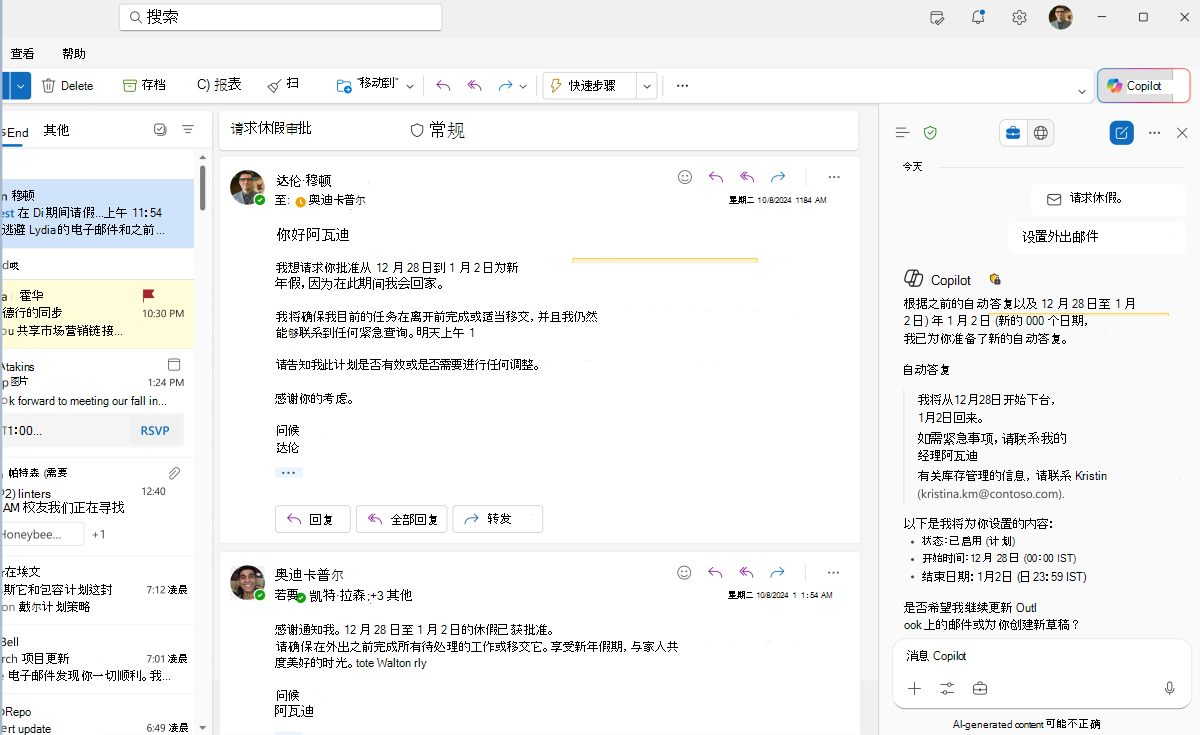Open the Atakins email calendar icon
The image size is (1200, 735).
click(x=174, y=365)
